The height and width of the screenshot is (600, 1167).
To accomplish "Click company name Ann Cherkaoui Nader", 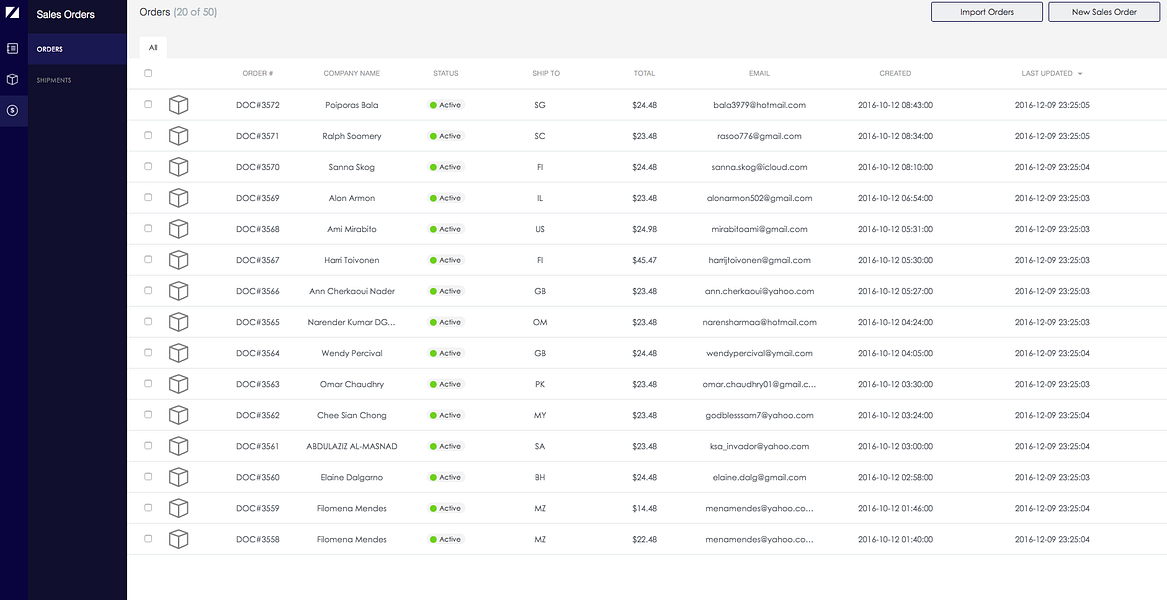I will tap(351, 291).
